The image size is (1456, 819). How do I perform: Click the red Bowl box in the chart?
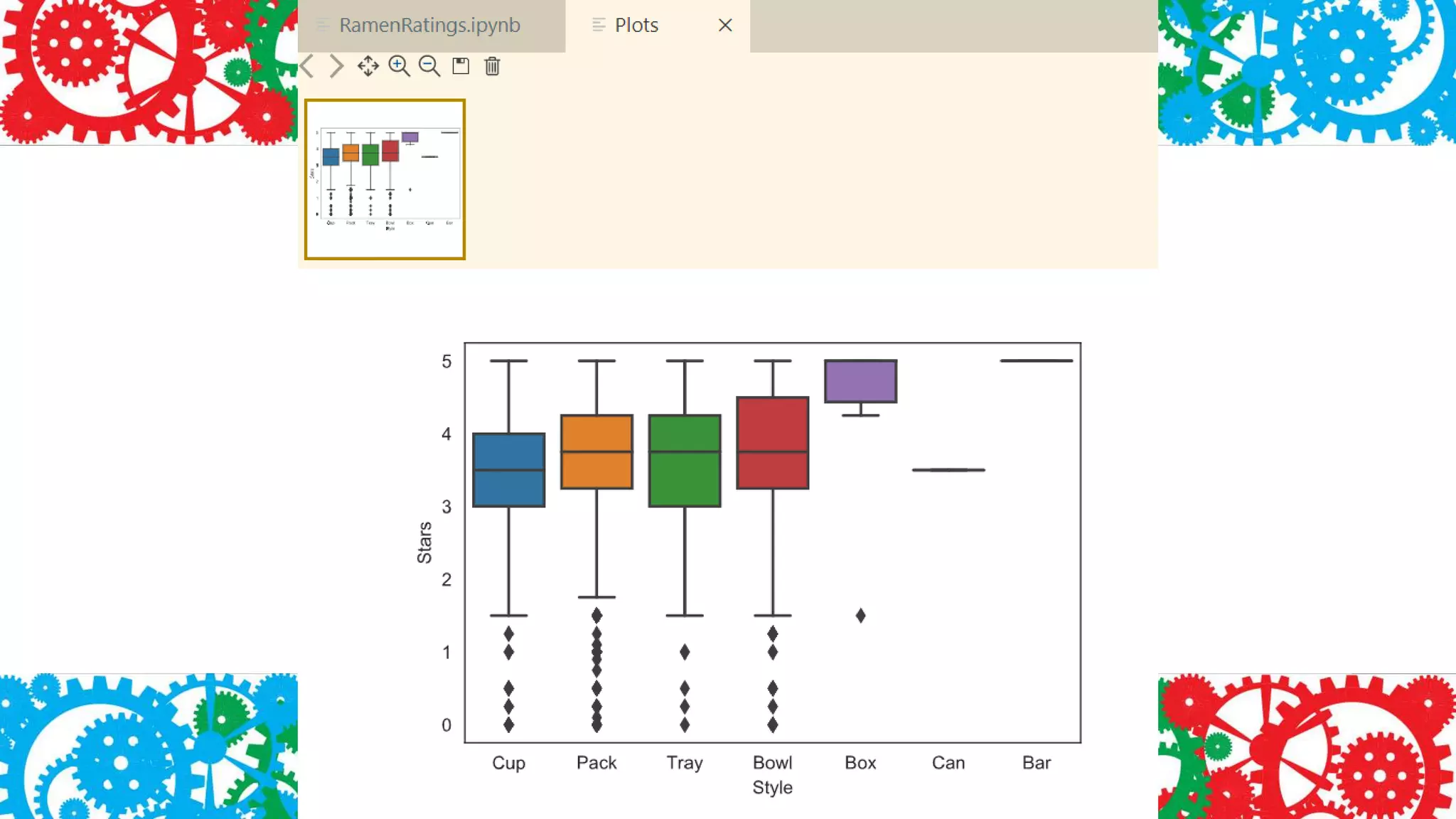[x=773, y=442]
